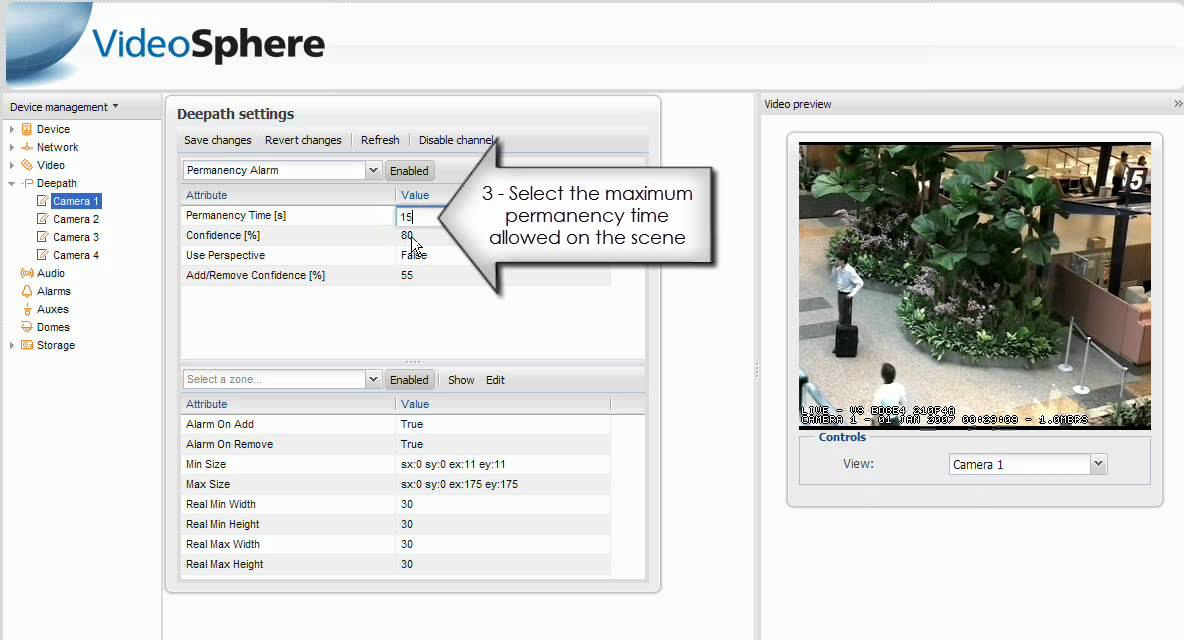Collapse the Deepath tree node
Screen dimensions: 1184x640
click(11, 183)
